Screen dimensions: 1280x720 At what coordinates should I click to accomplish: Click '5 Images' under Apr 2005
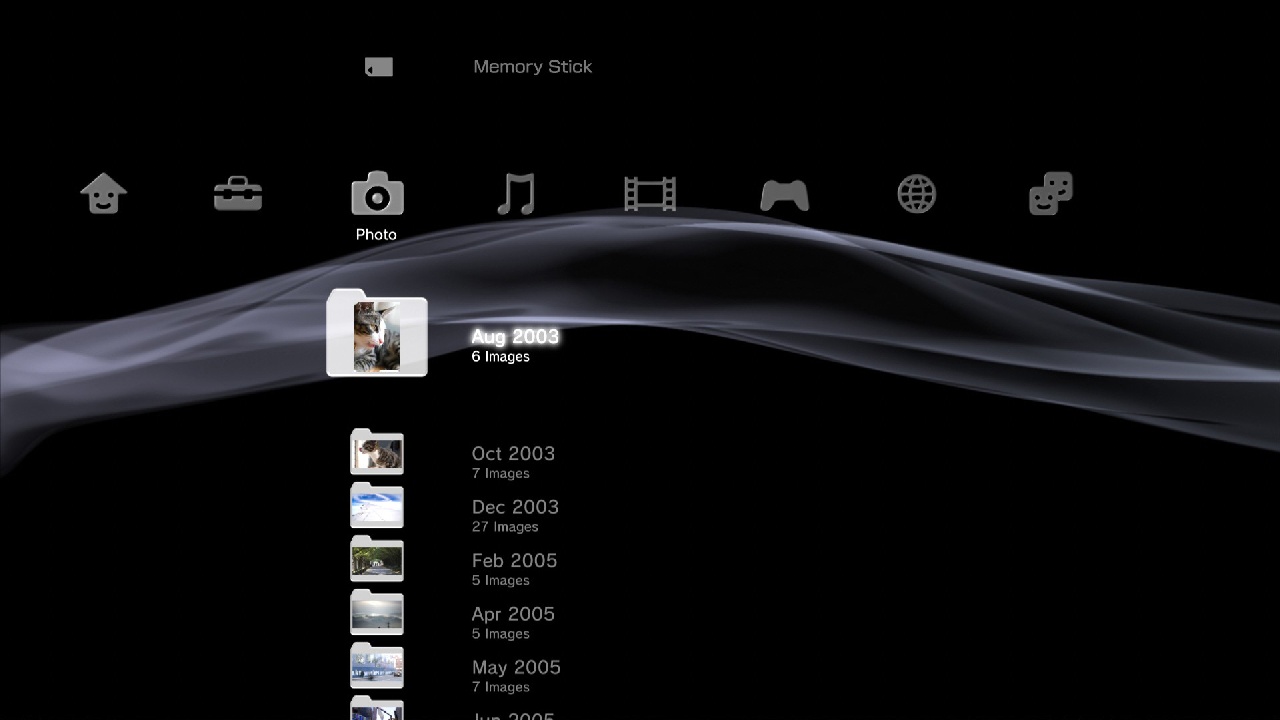501,634
